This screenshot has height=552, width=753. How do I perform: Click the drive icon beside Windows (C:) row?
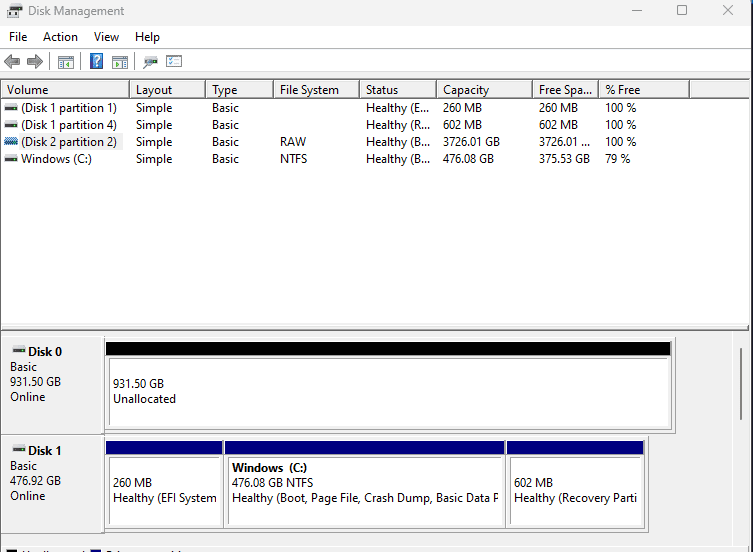pyautogui.click(x=11, y=159)
